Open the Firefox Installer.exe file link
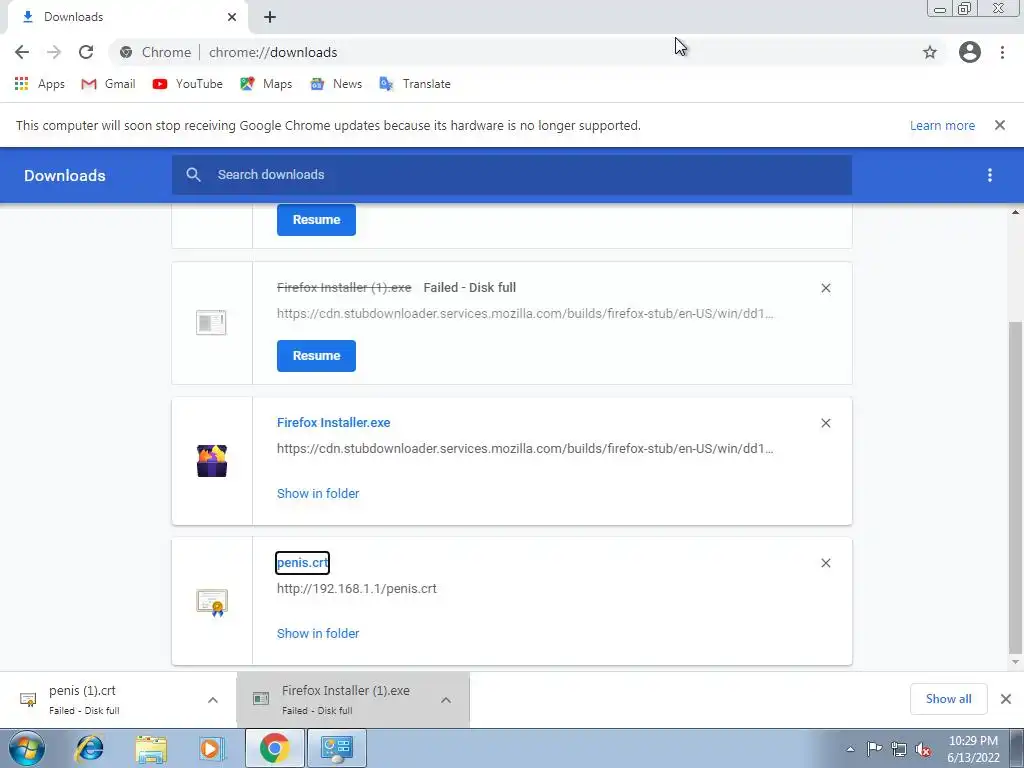Screen dimensions: 1024x768 point(334,423)
